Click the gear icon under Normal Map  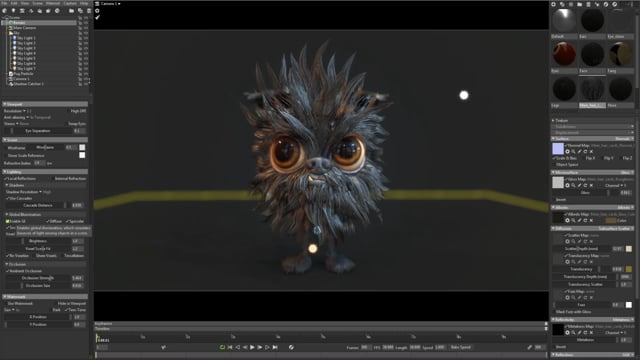point(567,151)
